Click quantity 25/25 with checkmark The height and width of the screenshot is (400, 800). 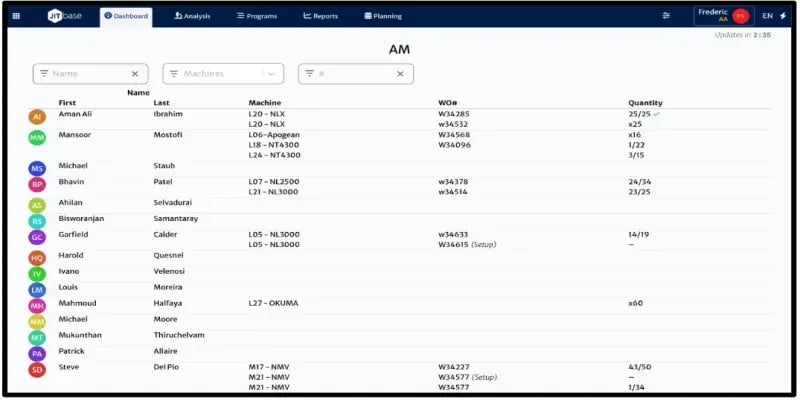click(644, 114)
